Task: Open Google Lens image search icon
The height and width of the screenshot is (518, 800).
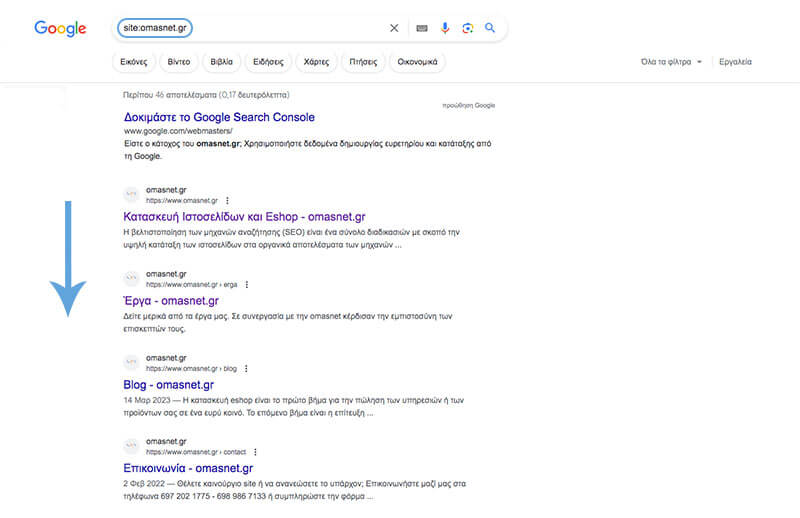Action: tap(467, 28)
